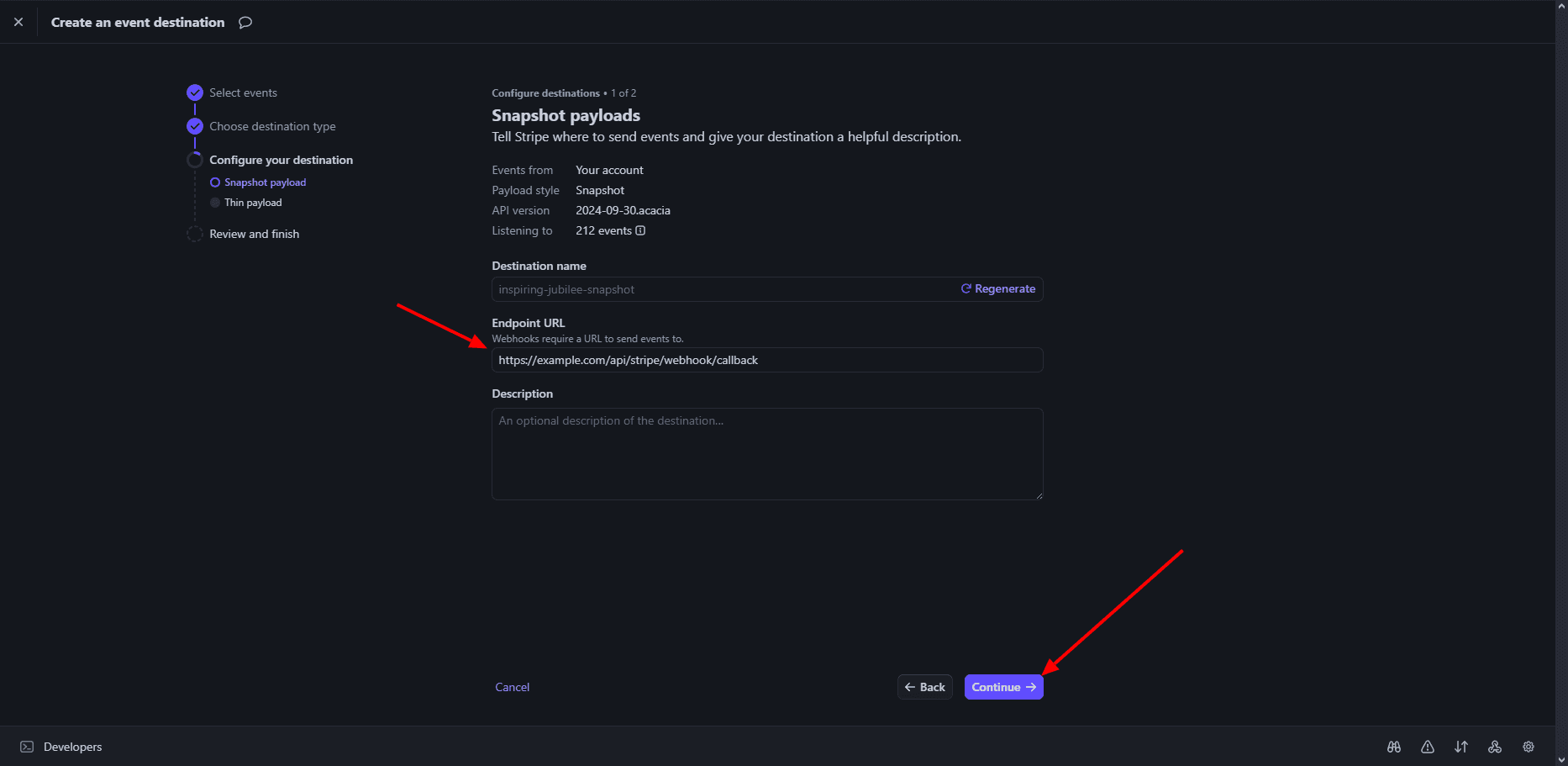Image resolution: width=1568 pixels, height=766 pixels.
Task: Click the Cancel link
Action: [x=512, y=687]
